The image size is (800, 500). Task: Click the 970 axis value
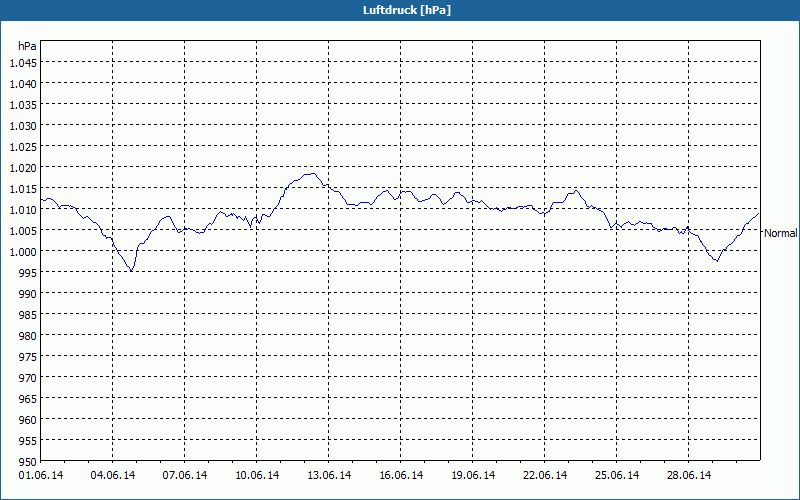29,378
